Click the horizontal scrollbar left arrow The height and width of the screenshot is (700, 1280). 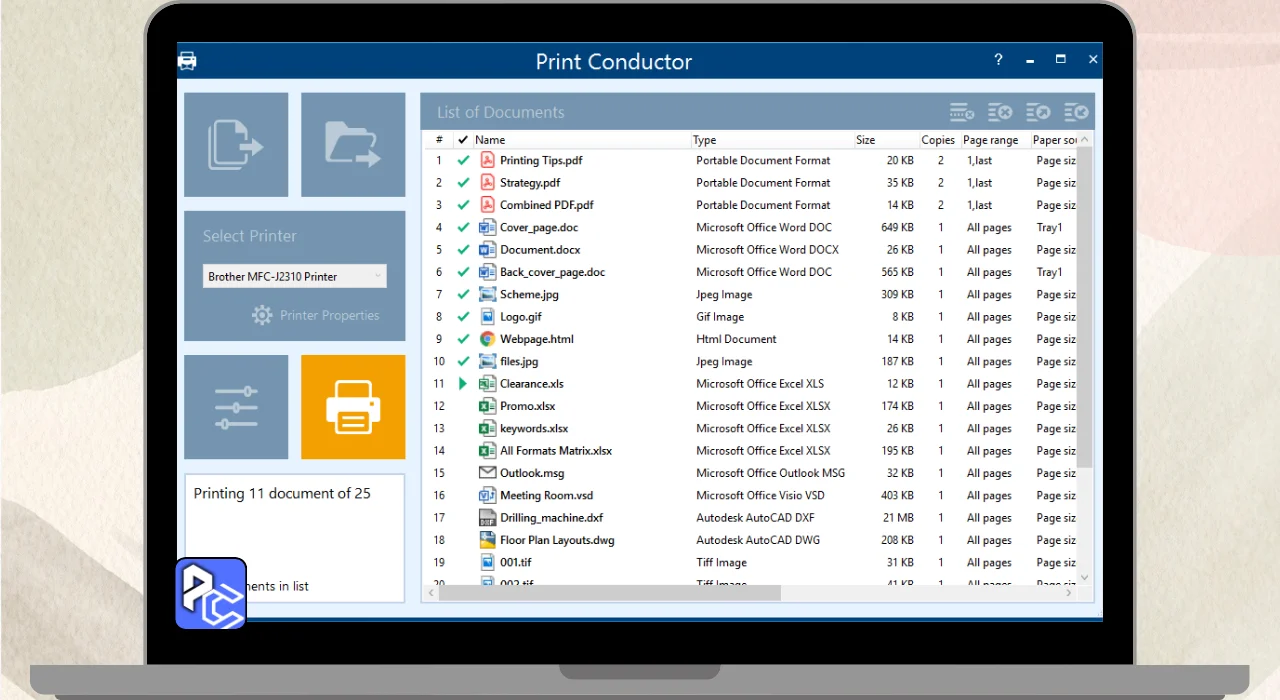coord(431,593)
